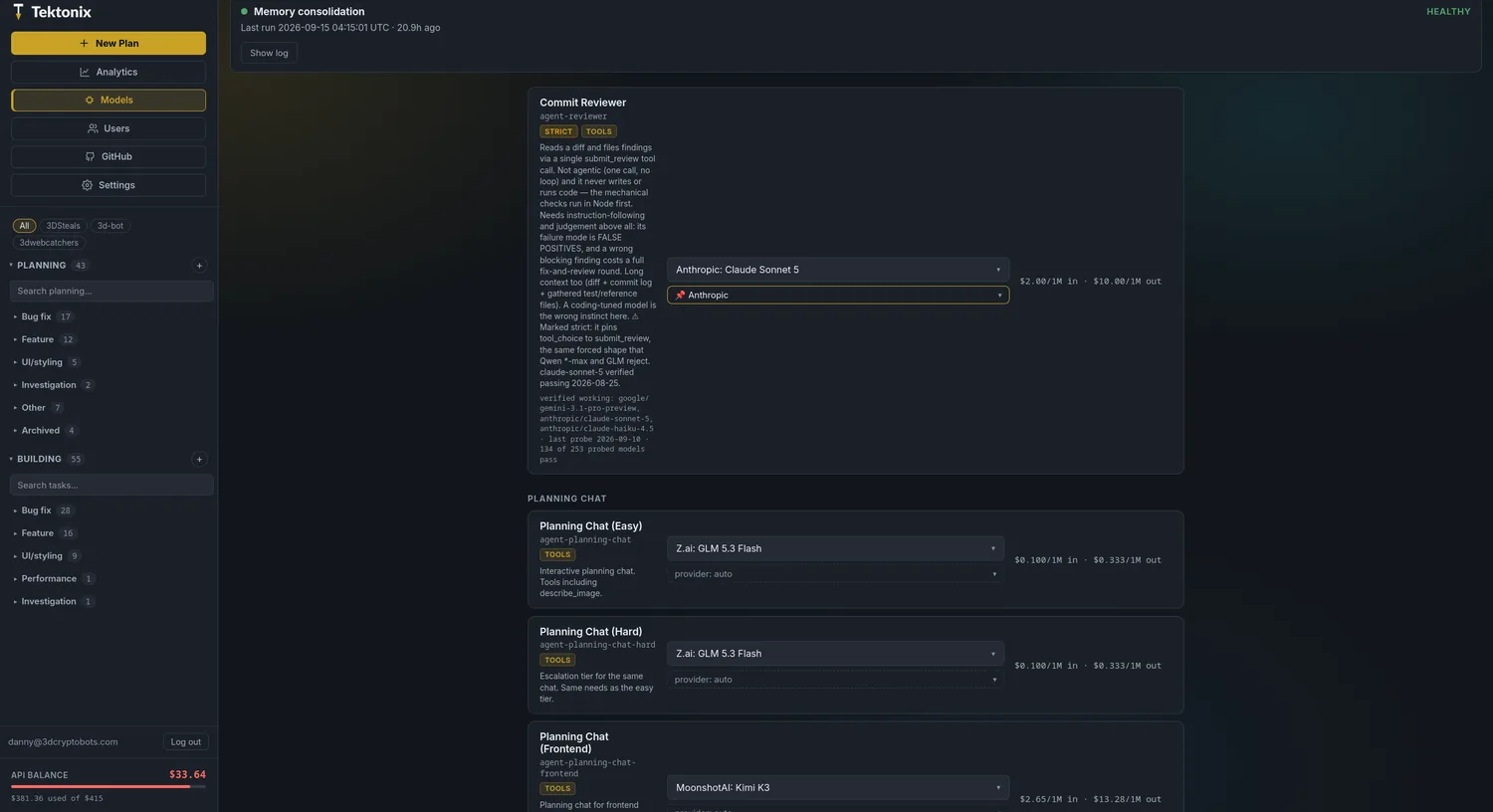
Task: Click the danny@3dcryptobots.com account email
Action: (x=63, y=742)
